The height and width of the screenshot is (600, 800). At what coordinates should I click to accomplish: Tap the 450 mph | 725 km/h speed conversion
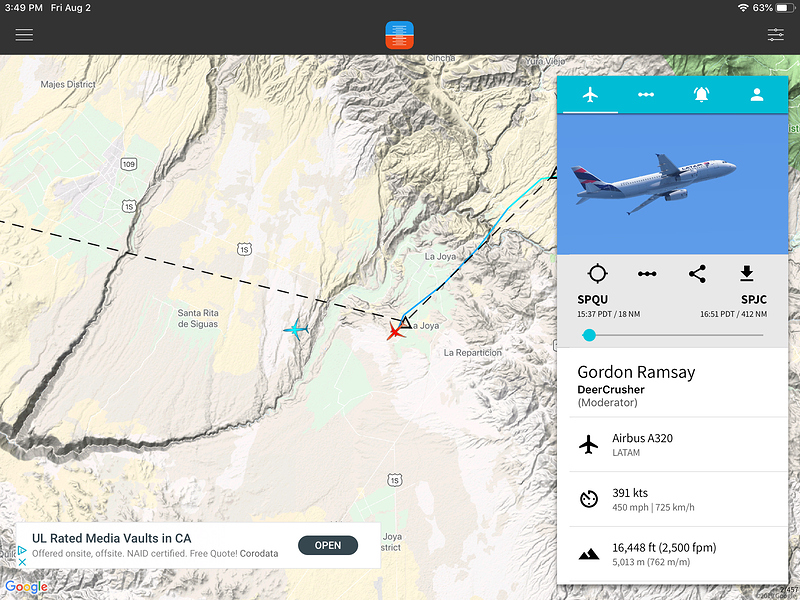[x=653, y=508]
